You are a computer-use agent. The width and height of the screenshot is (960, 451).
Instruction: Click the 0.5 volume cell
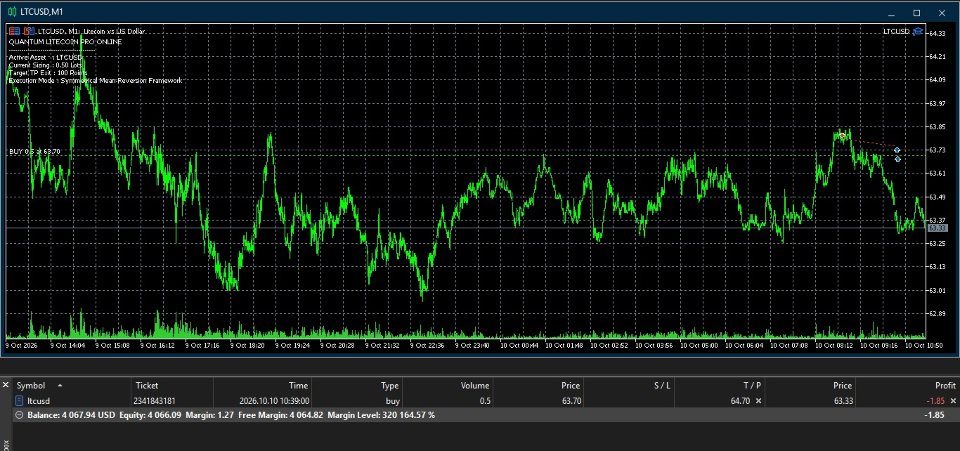tap(484, 401)
